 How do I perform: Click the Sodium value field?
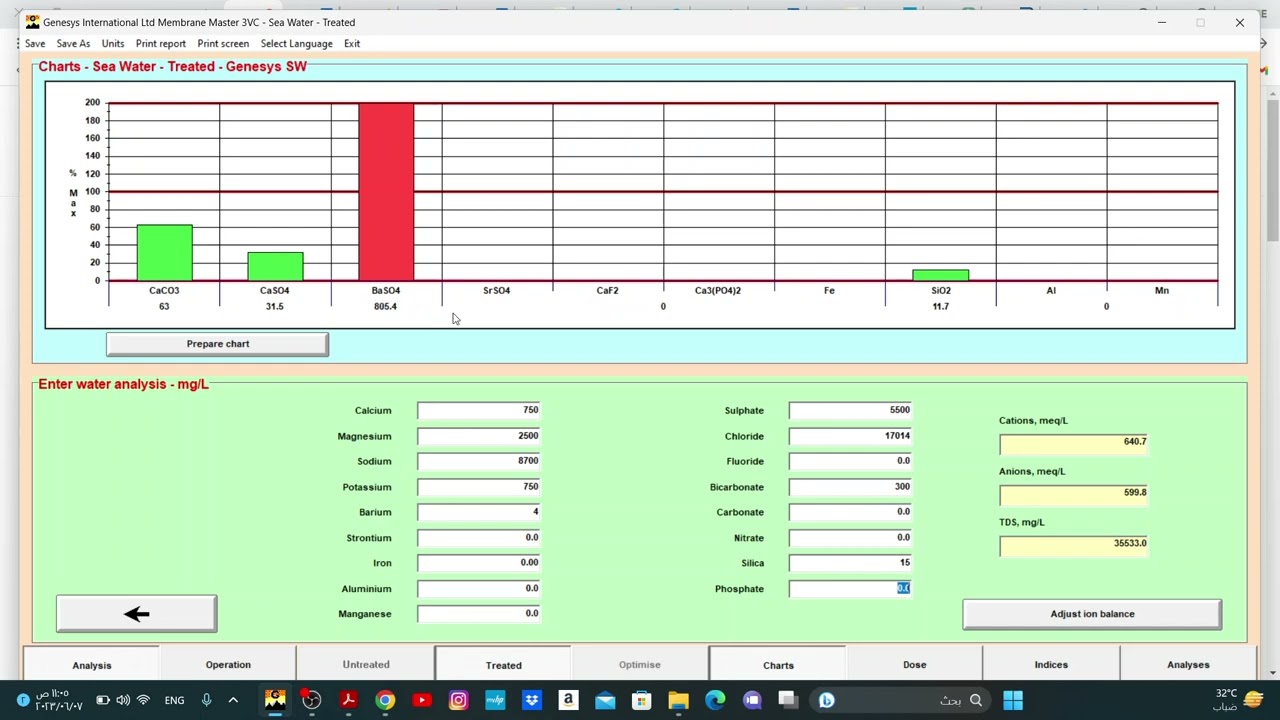(x=479, y=461)
